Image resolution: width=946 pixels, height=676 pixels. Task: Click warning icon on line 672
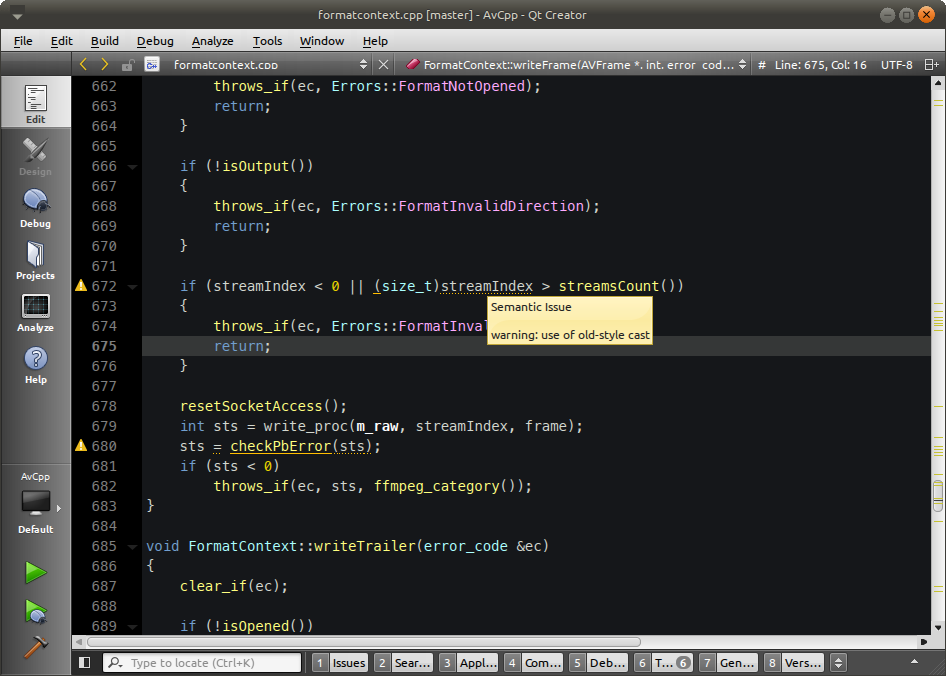tap(81, 285)
